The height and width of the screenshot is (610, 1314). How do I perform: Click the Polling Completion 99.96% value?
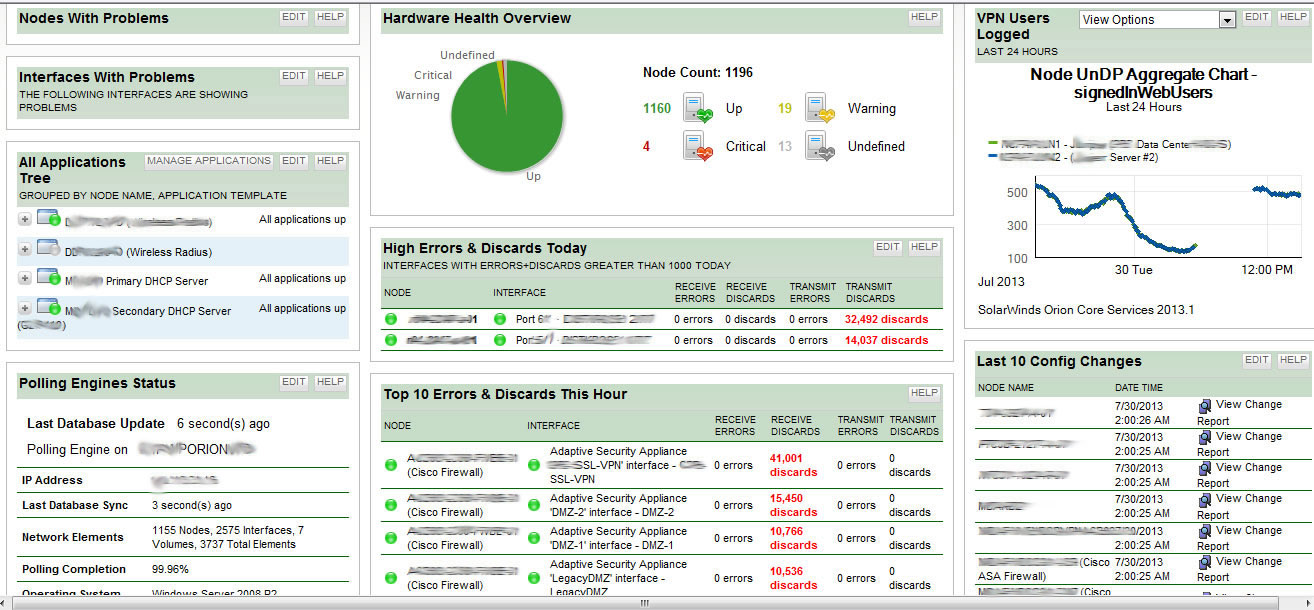[170, 569]
